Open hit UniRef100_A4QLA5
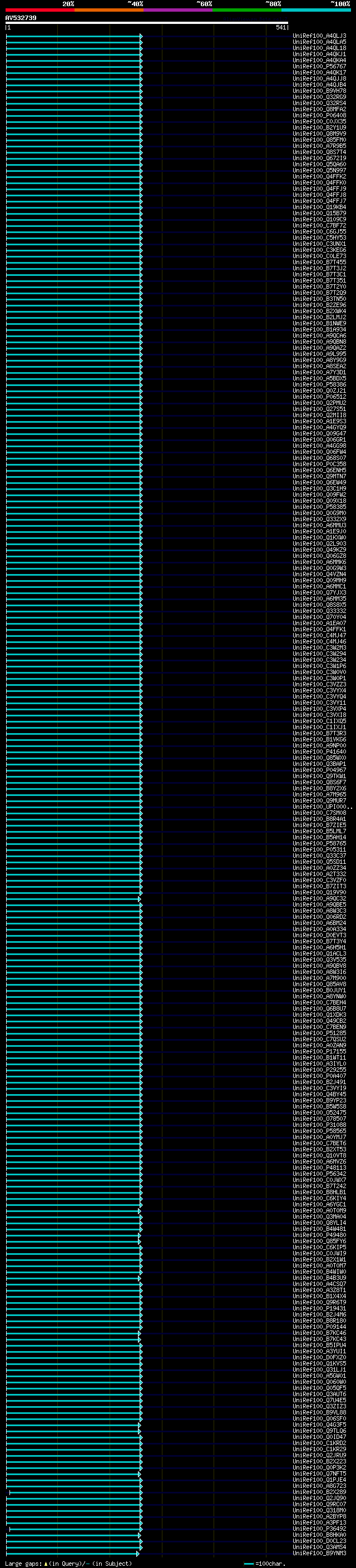 [319, 42]
